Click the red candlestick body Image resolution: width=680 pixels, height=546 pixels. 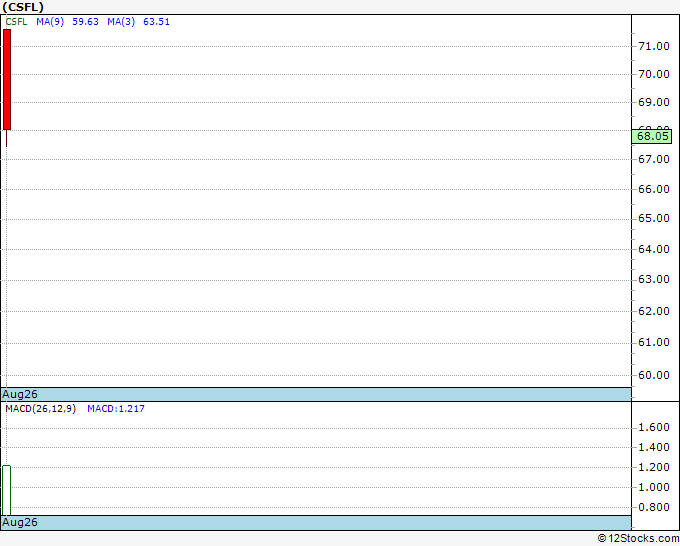pyautogui.click(x=7, y=79)
